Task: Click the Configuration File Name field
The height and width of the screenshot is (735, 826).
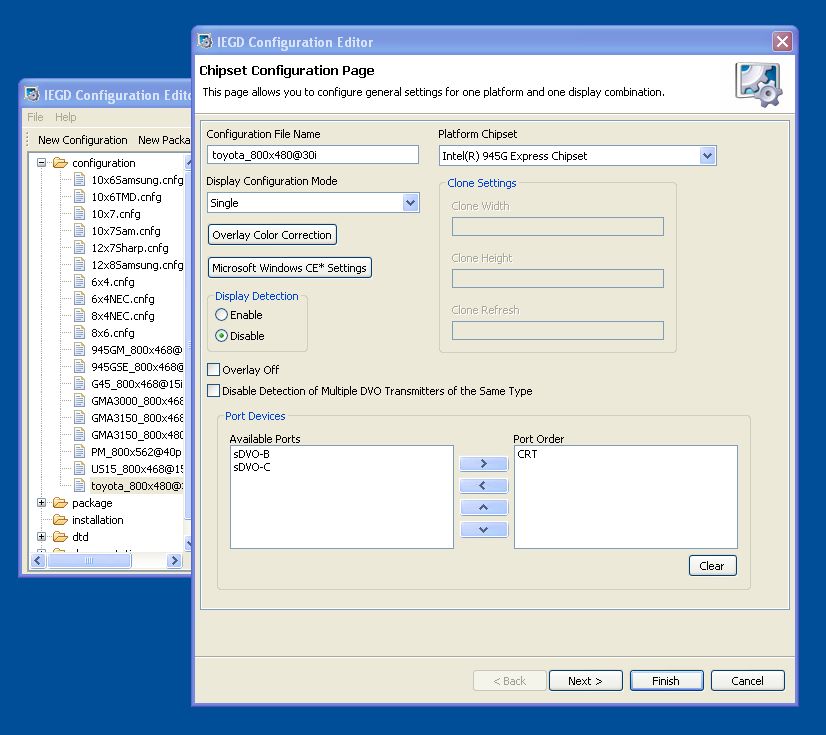Action: pyautogui.click(x=312, y=155)
